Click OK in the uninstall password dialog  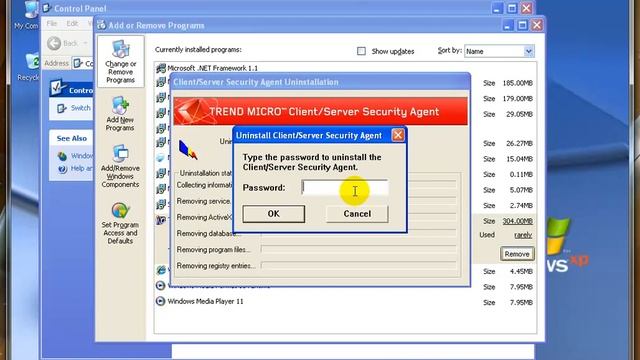pyautogui.click(x=273, y=214)
